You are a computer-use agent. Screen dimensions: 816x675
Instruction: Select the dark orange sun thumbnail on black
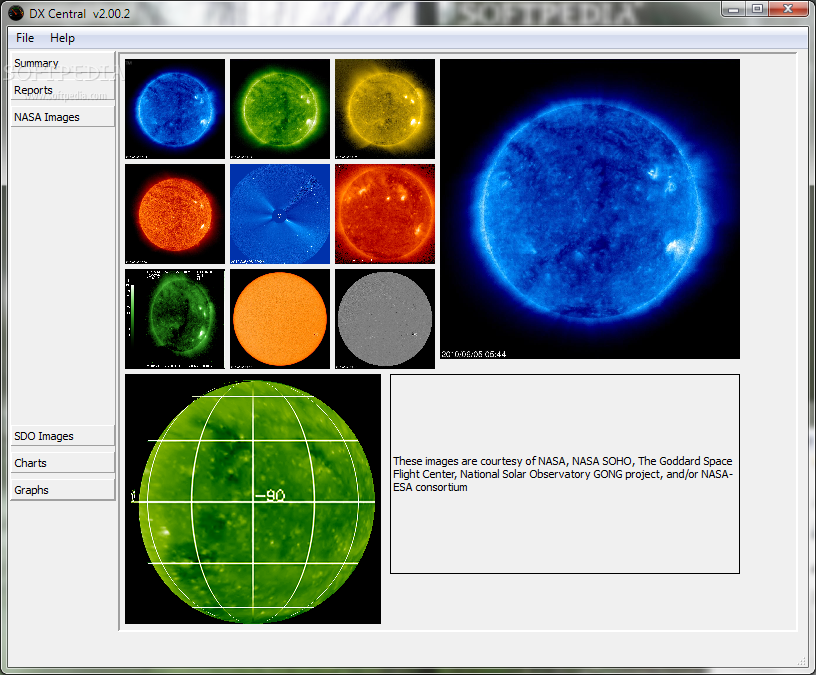175,214
